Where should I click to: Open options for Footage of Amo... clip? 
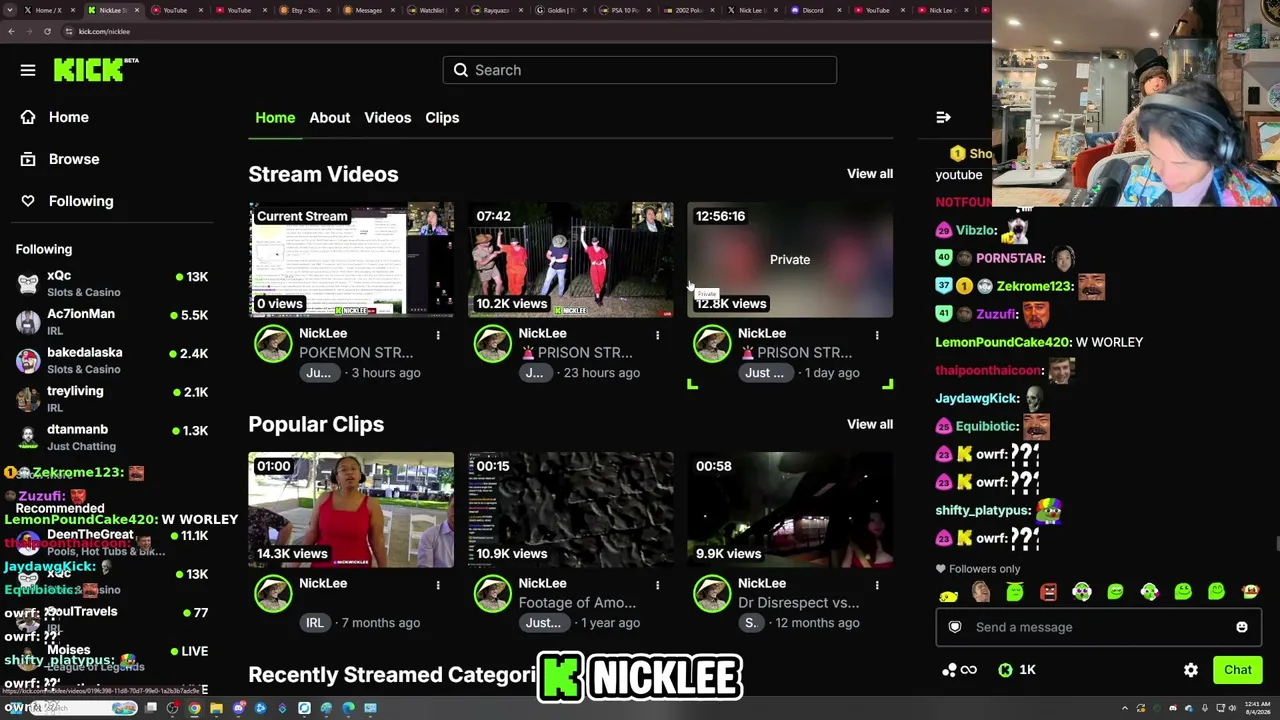(657, 585)
